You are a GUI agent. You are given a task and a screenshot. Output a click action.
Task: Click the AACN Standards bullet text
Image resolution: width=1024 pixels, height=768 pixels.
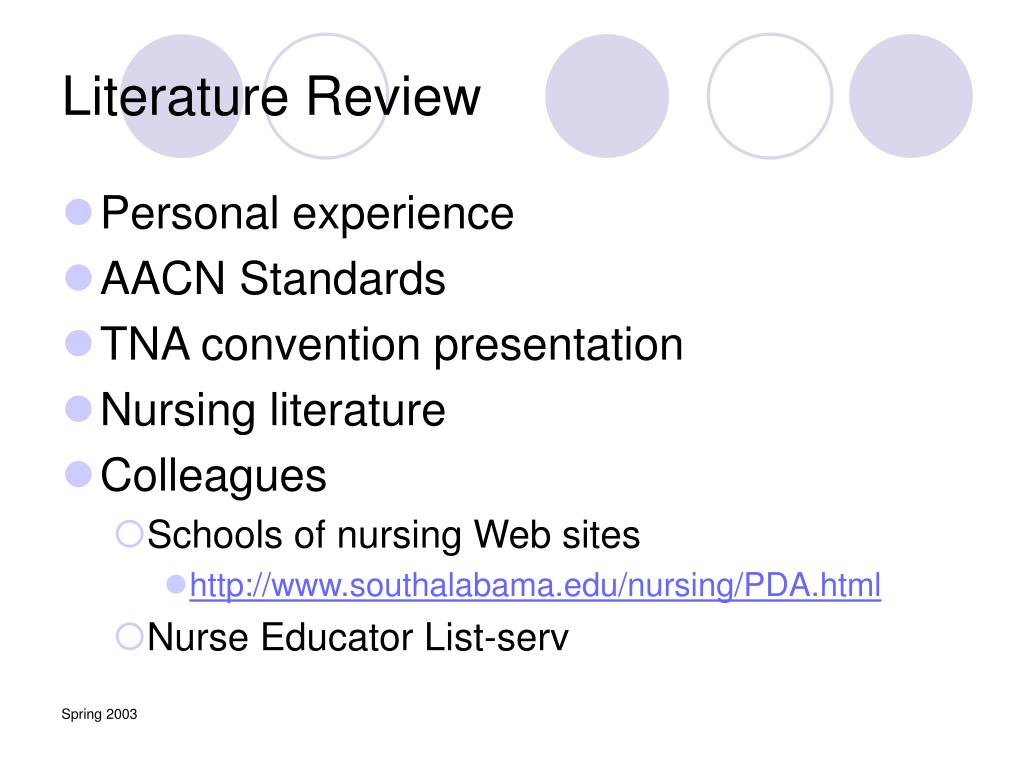pos(273,279)
